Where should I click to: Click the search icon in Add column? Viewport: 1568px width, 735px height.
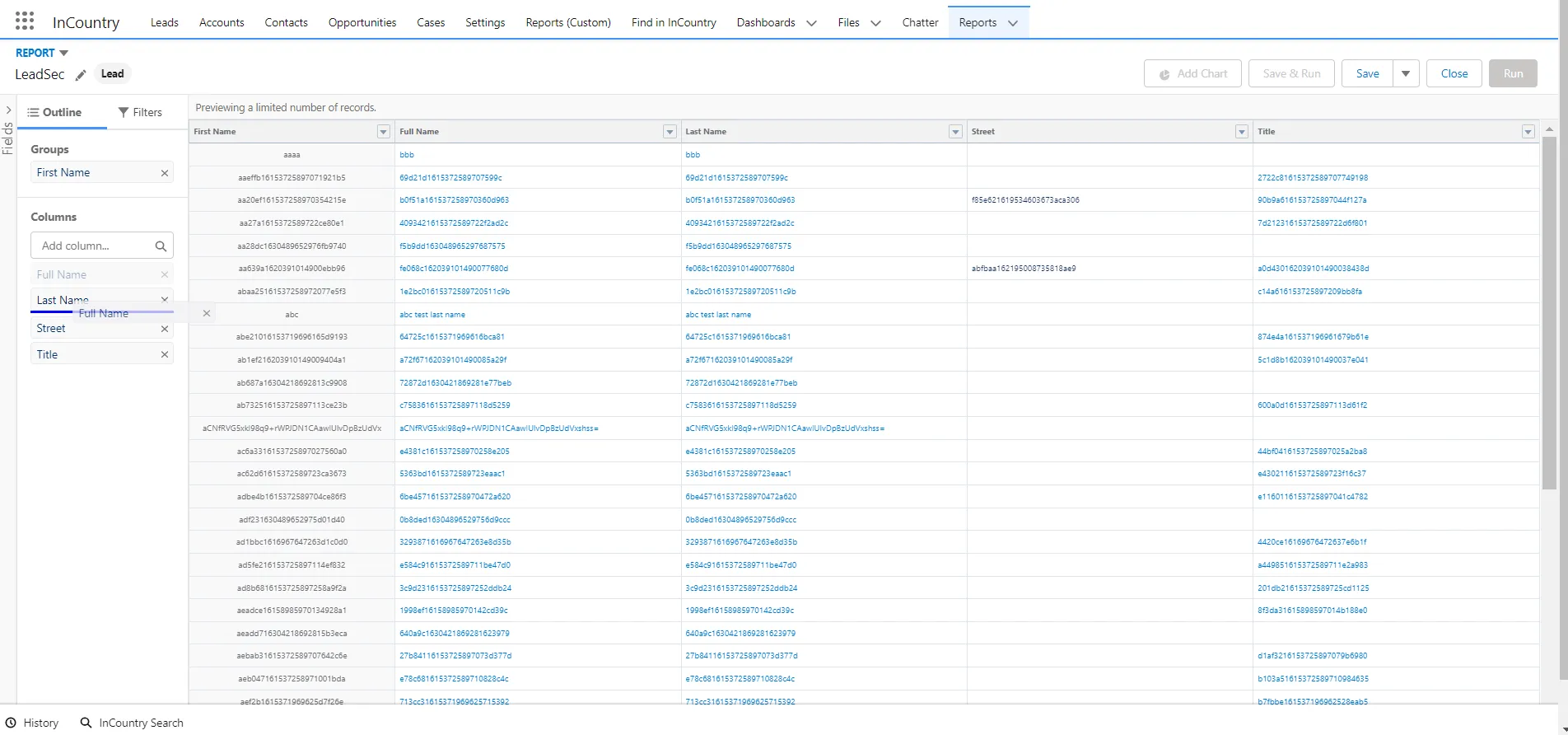(x=161, y=246)
